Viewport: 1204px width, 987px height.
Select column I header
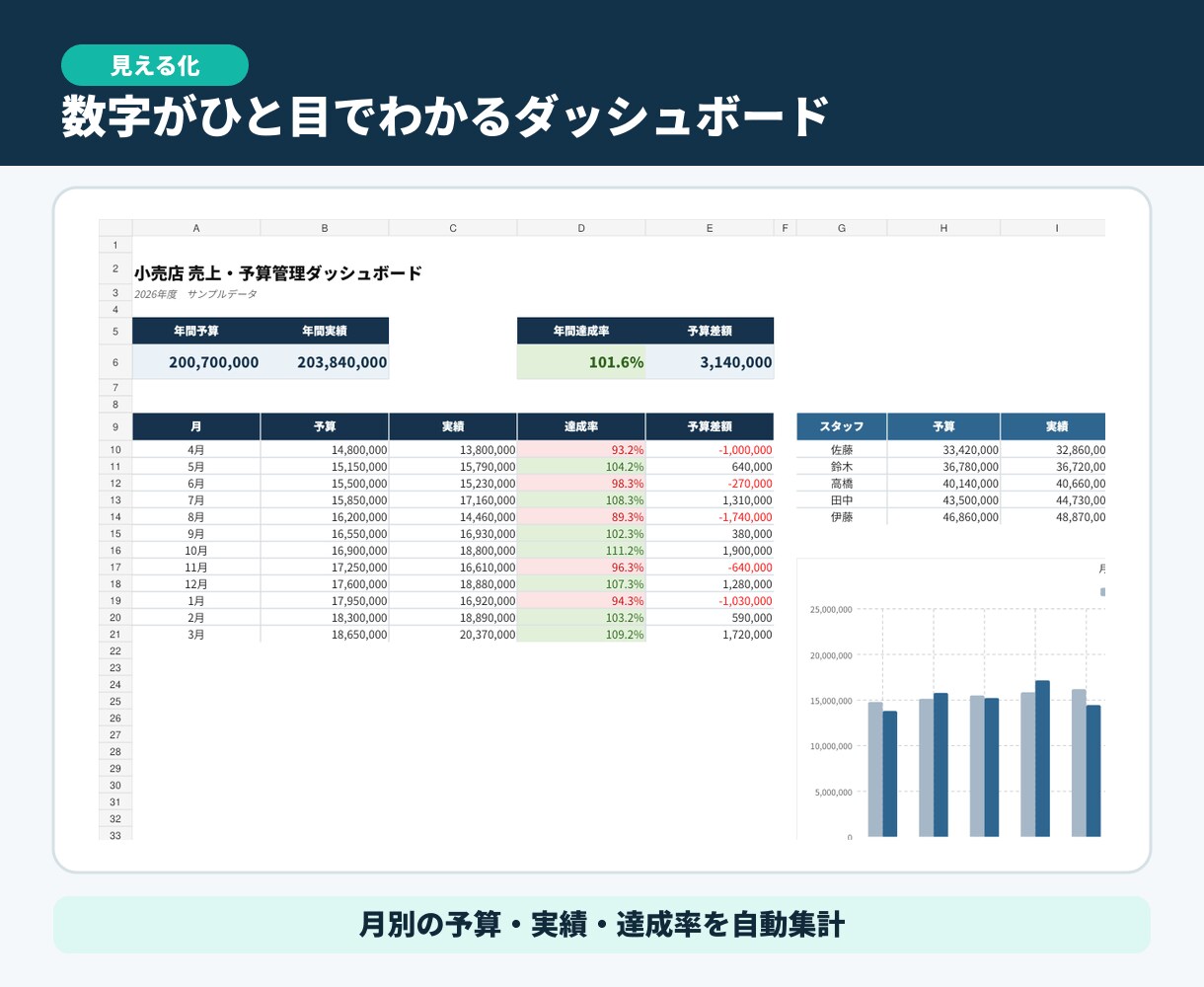click(1053, 228)
